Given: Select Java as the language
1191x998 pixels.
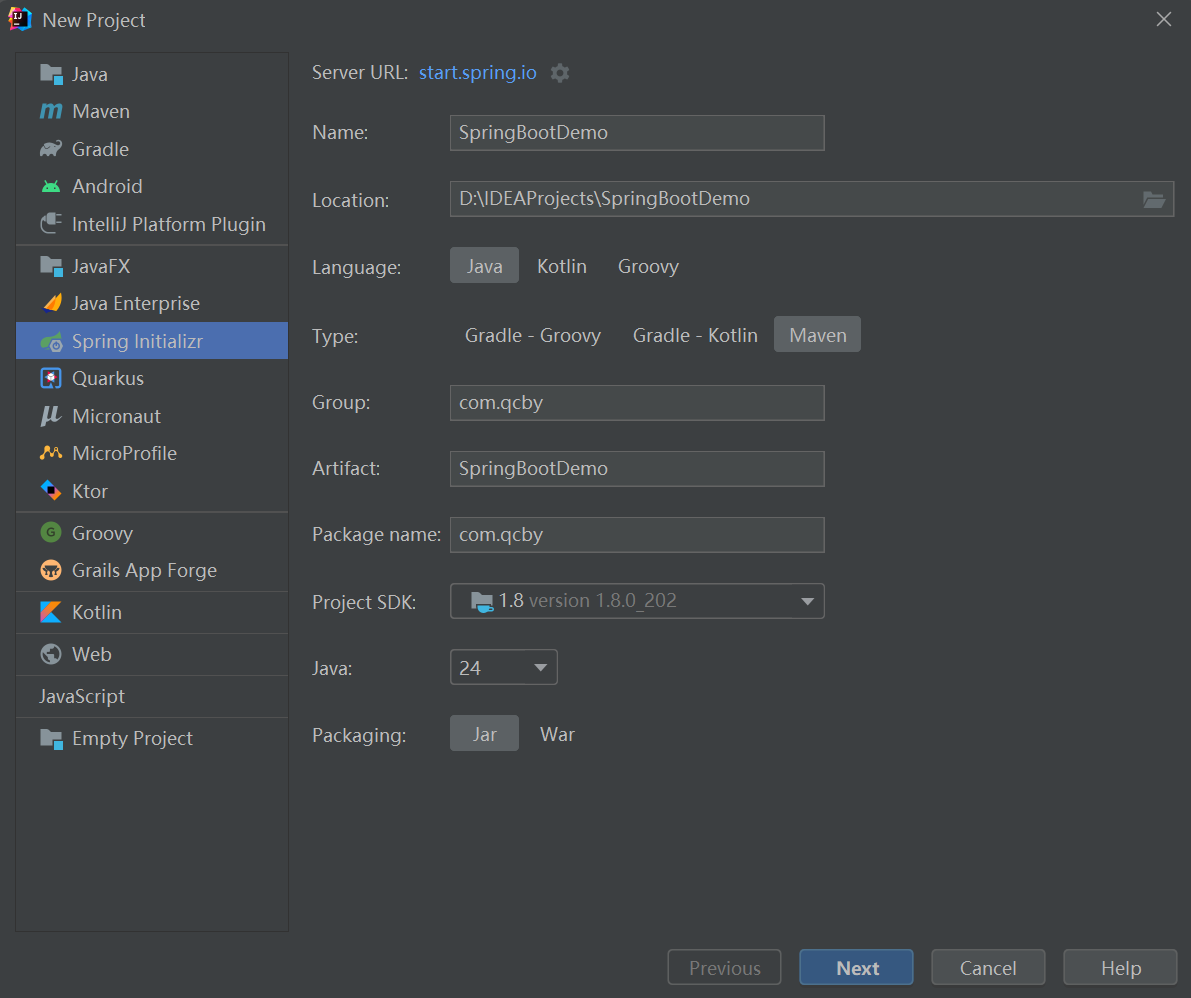Looking at the screenshot, I should tap(484, 265).
